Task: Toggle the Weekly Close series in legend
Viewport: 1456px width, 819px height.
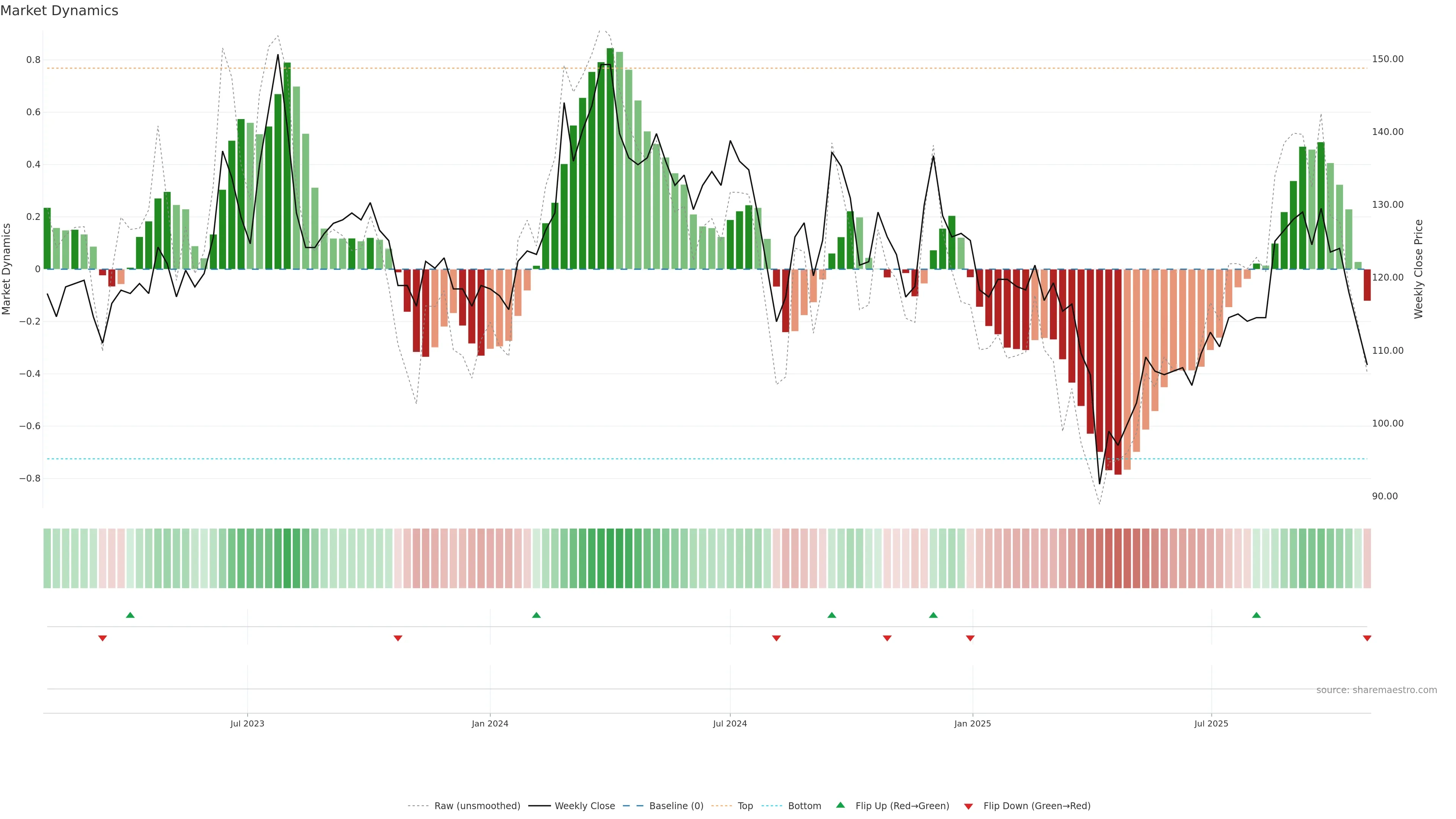Action: tap(584, 806)
